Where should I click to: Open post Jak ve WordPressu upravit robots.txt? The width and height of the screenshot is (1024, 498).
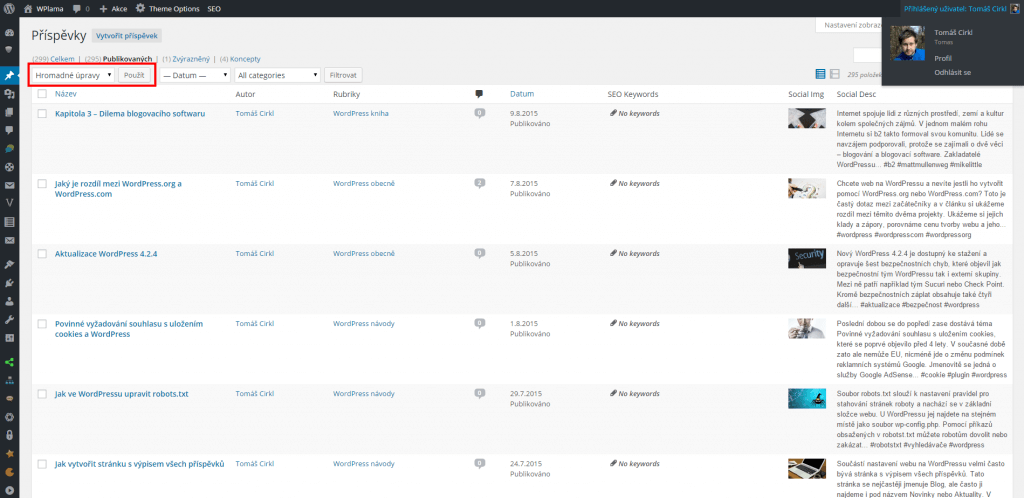pos(122,394)
